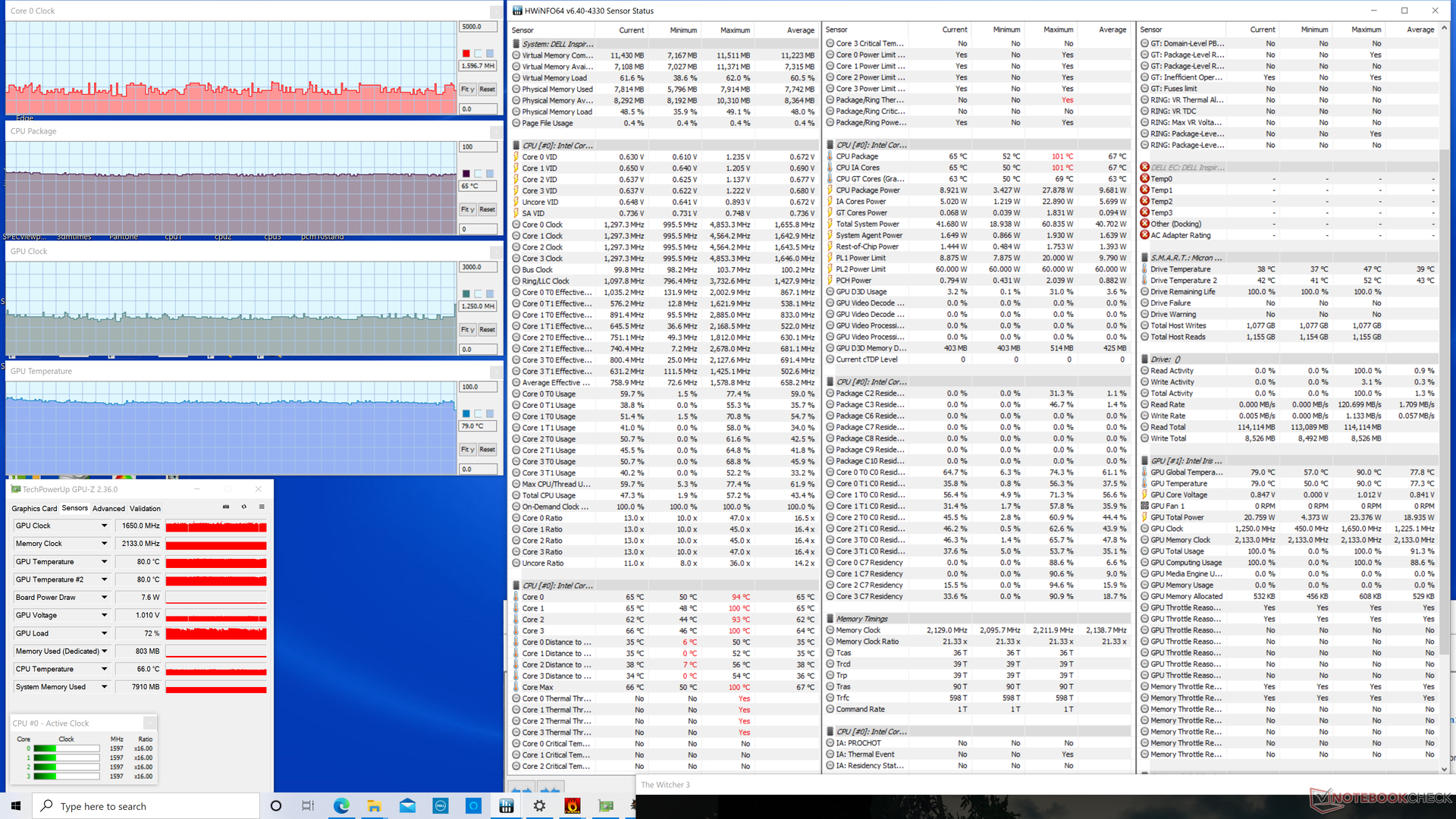Open the Validation tab in GPU-Z
Screen dimensions: 1456x819
(x=145, y=509)
